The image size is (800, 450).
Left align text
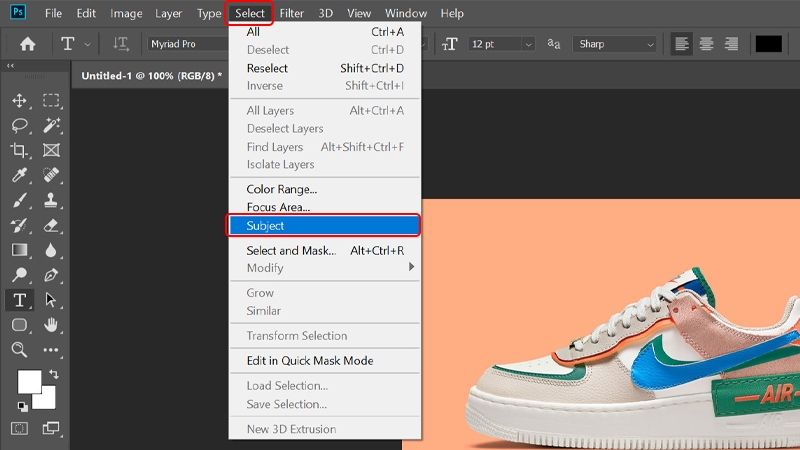(682, 44)
